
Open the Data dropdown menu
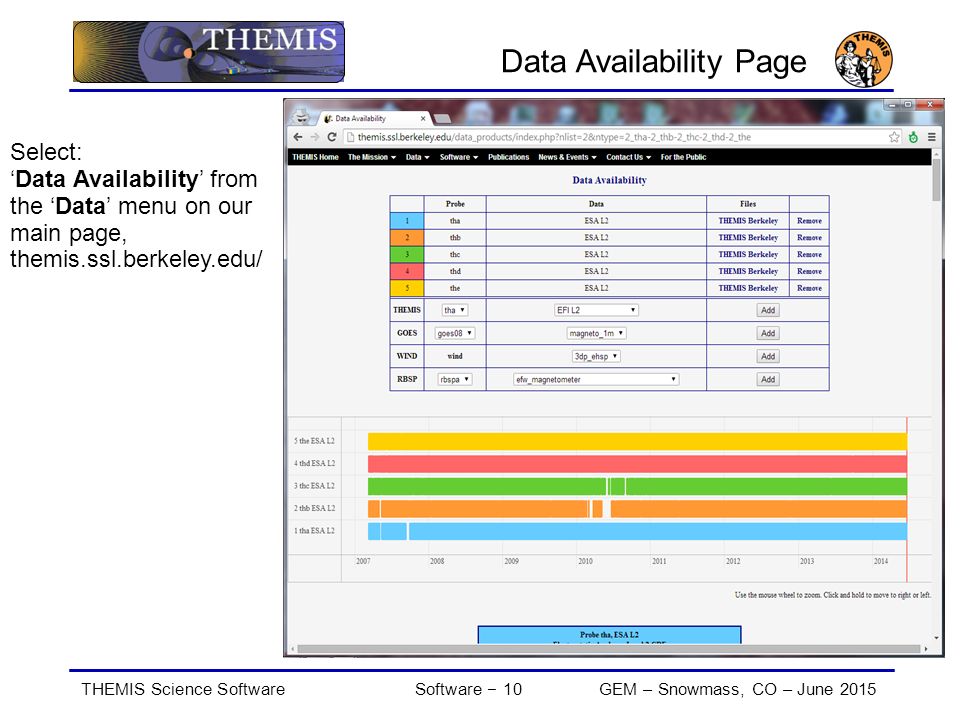click(418, 157)
